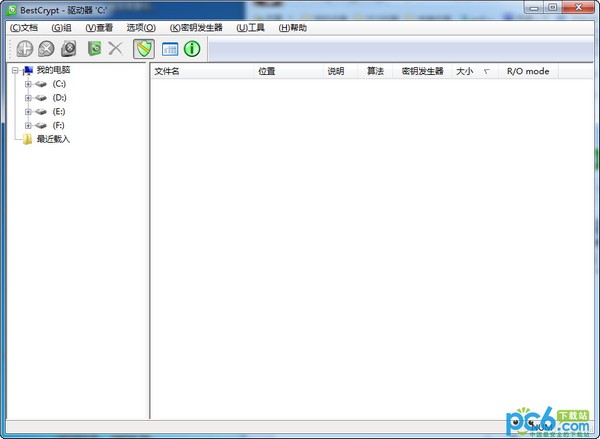Image resolution: width=600 pixels, height=439 pixels.
Task: Select 我的电脑 label in tree
Action: point(53,70)
